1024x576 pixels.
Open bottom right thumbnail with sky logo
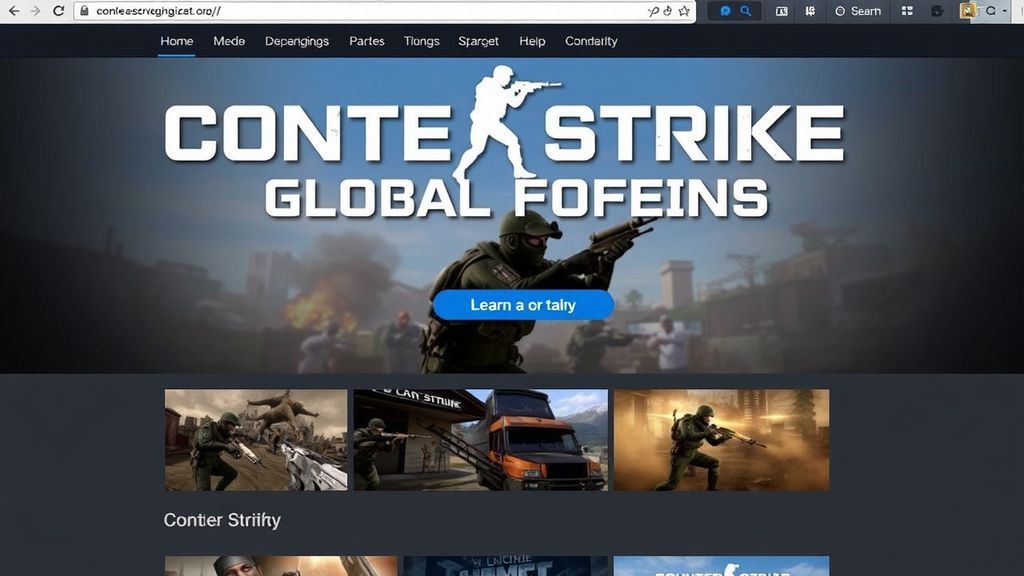click(722, 566)
